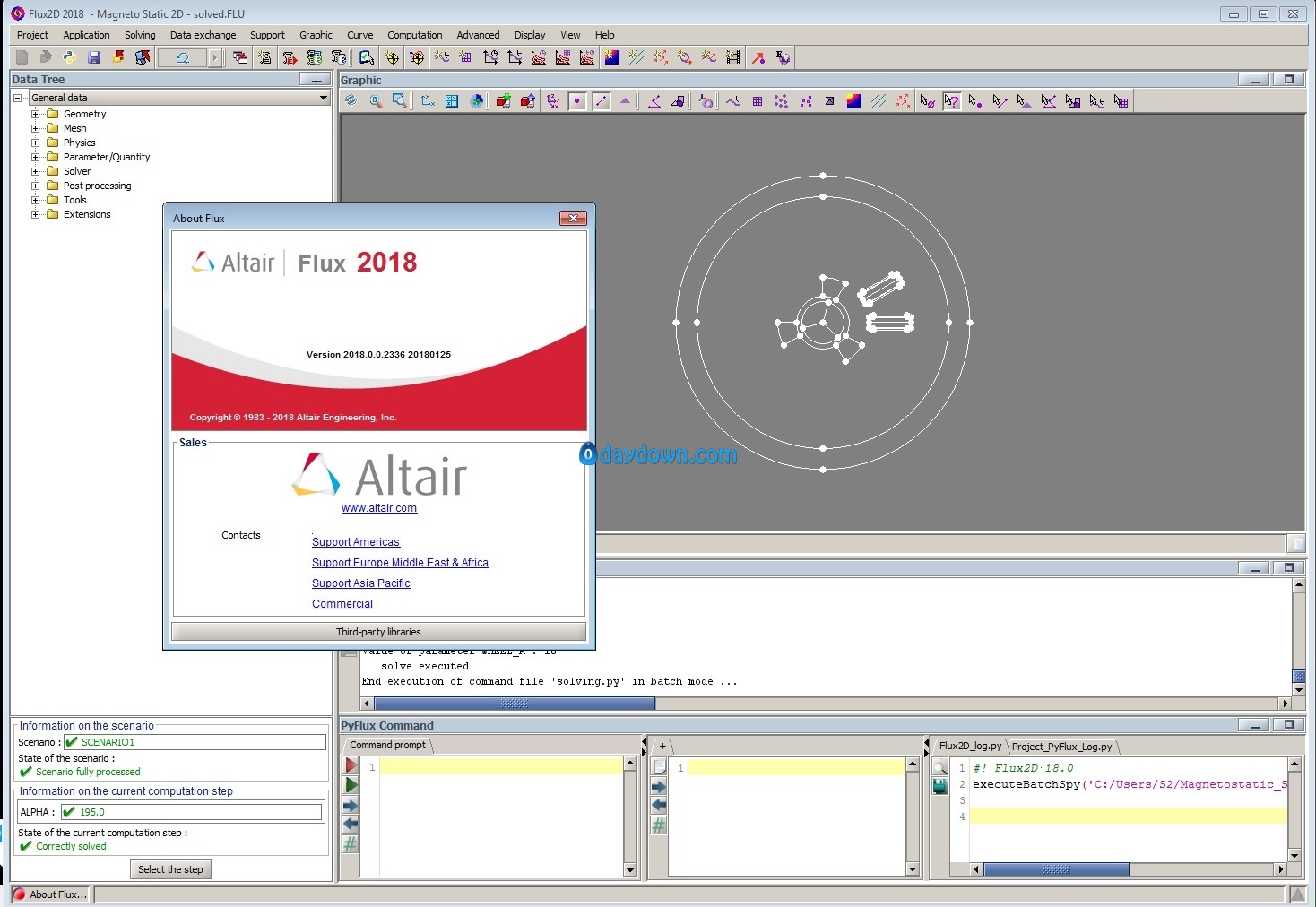The width and height of the screenshot is (1316, 907).
Task: Click the coordinate axes display icon
Action: click(428, 101)
